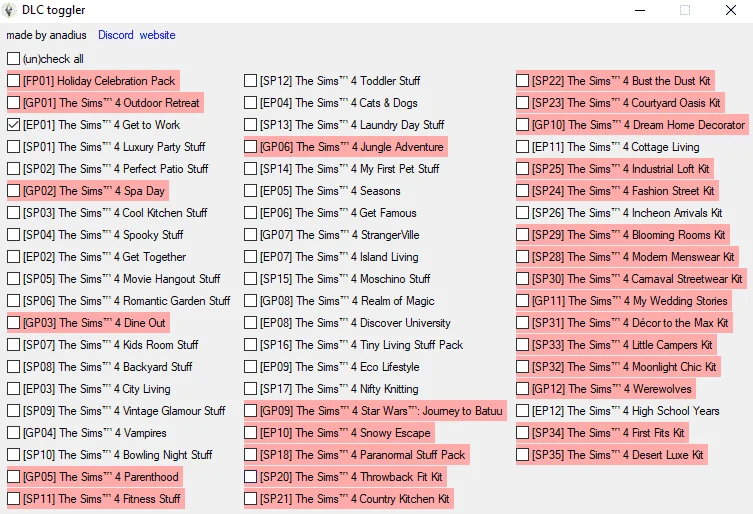Screen dimensions: 753x514
Task: Enable SP29 Blooming Rooms Kit
Action: [x=522, y=235]
